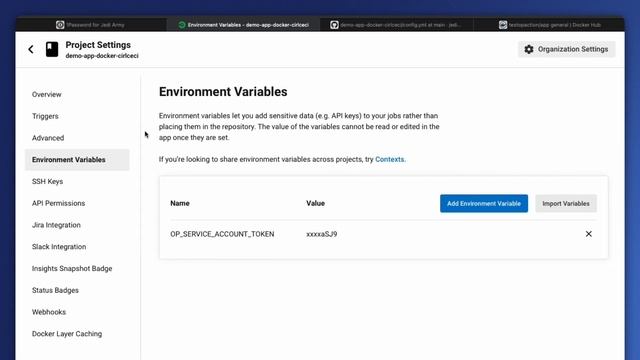The image size is (640, 360).
Task: Click the OP_SERVICE_ACCOUNT_TOKEN variable name
Action: [222, 234]
